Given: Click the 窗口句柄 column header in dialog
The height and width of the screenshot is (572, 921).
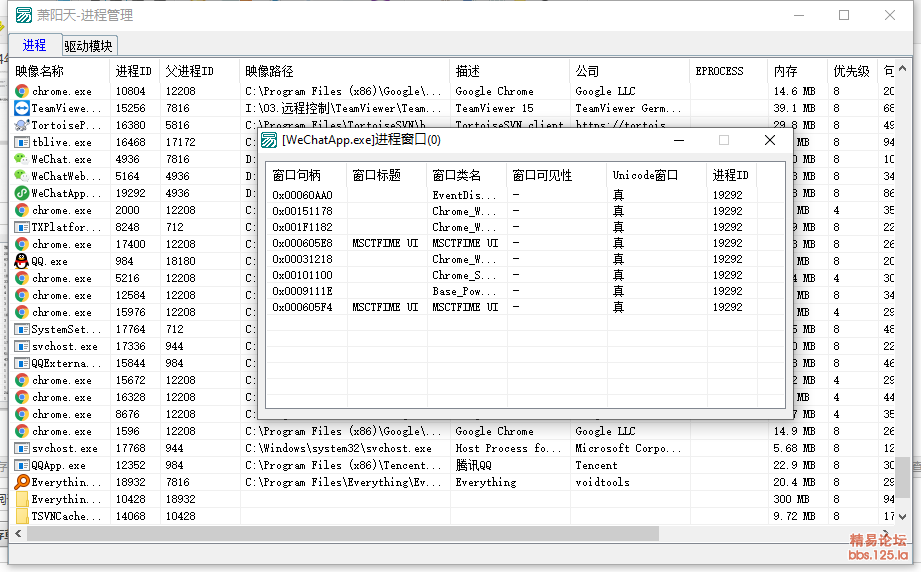Looking at the screenshot, I should click(296, 175).
